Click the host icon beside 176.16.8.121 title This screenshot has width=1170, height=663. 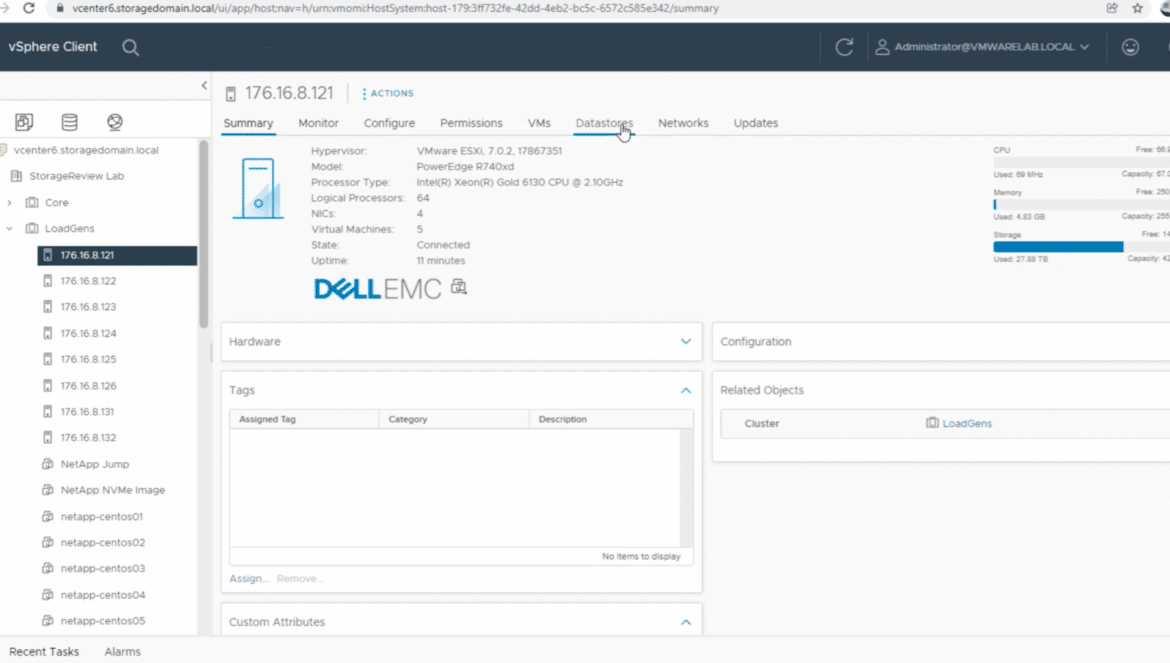tap(231, 94)
